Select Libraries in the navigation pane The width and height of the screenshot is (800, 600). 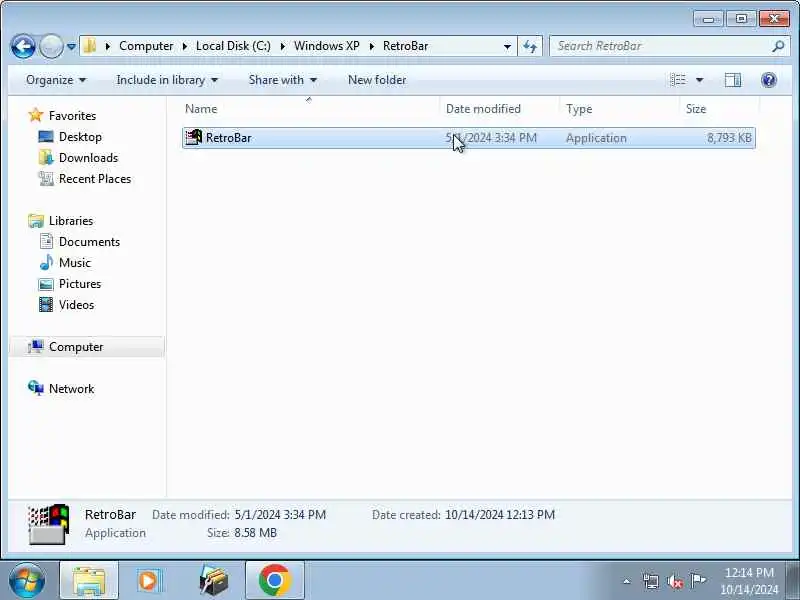click(x=71, y=220)
